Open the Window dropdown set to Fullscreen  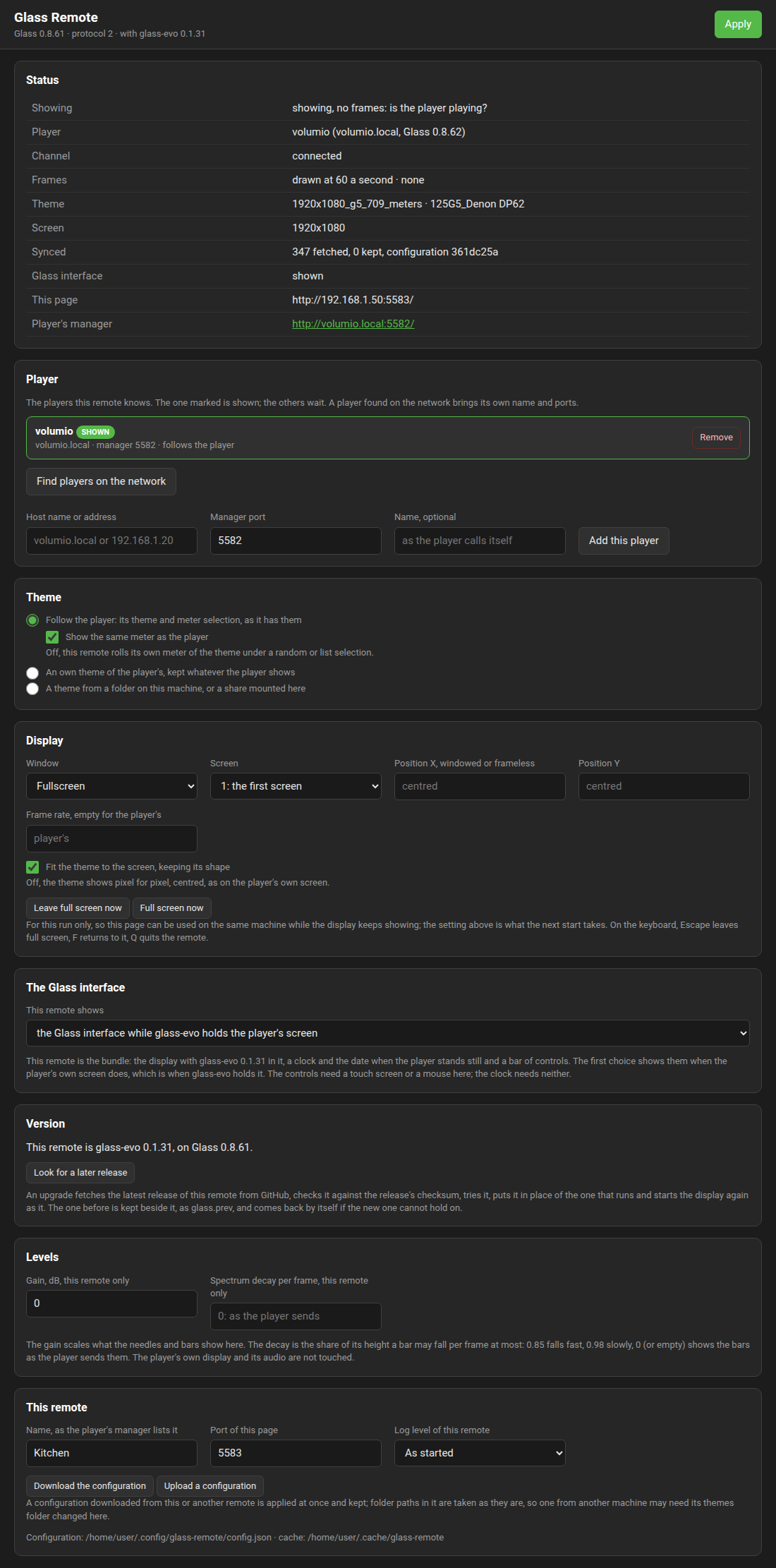(x=111, y=786)
